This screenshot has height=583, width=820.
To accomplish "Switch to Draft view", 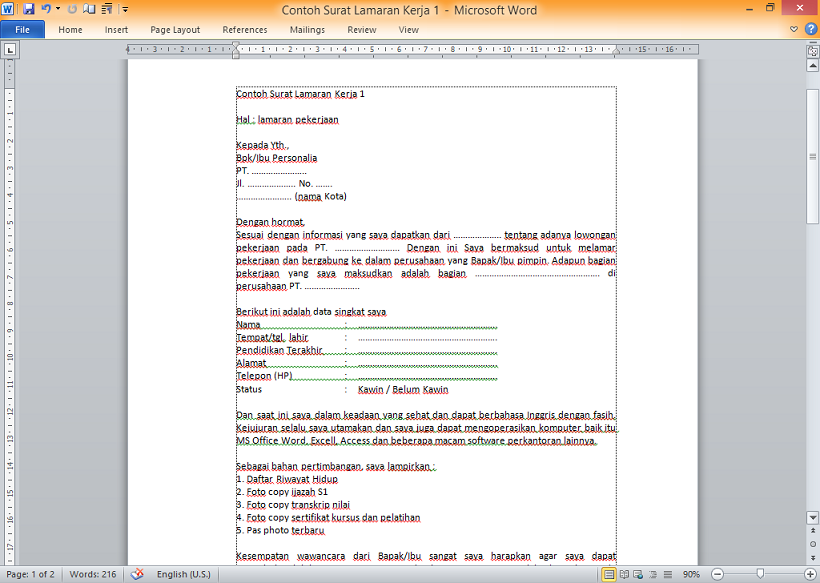I will pos(666,574).
